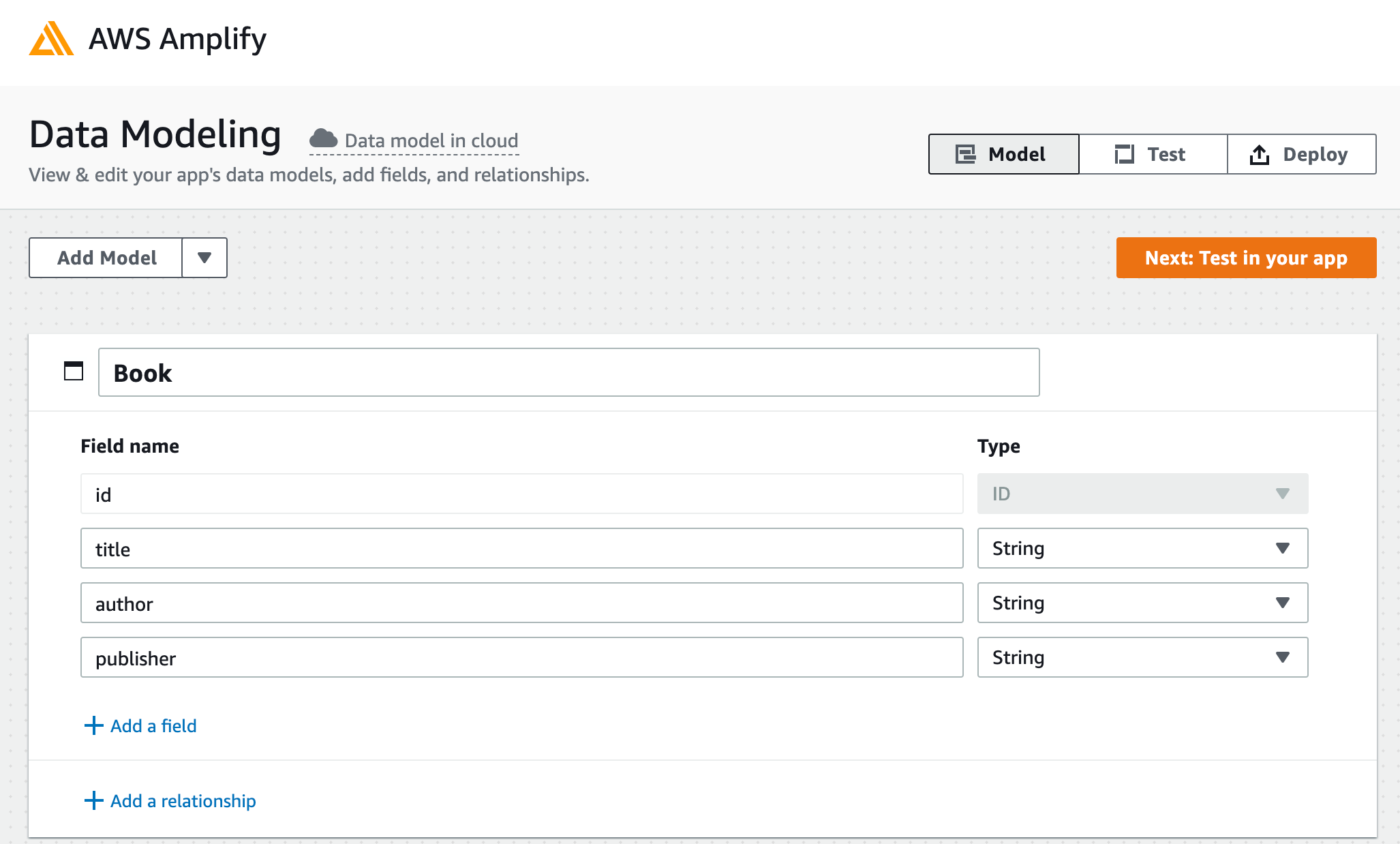
Task: Click the title field name input
Action: 522,548
